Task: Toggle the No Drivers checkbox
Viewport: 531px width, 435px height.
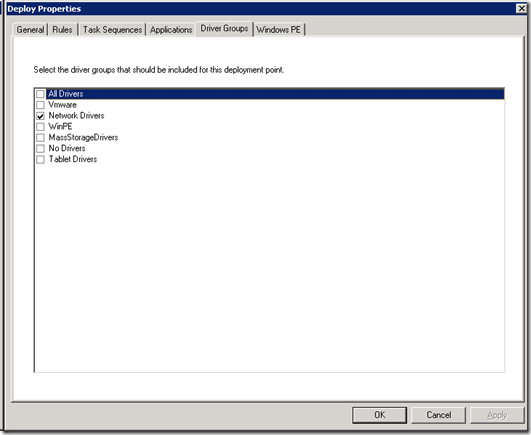Action: [x=40, y=148]
